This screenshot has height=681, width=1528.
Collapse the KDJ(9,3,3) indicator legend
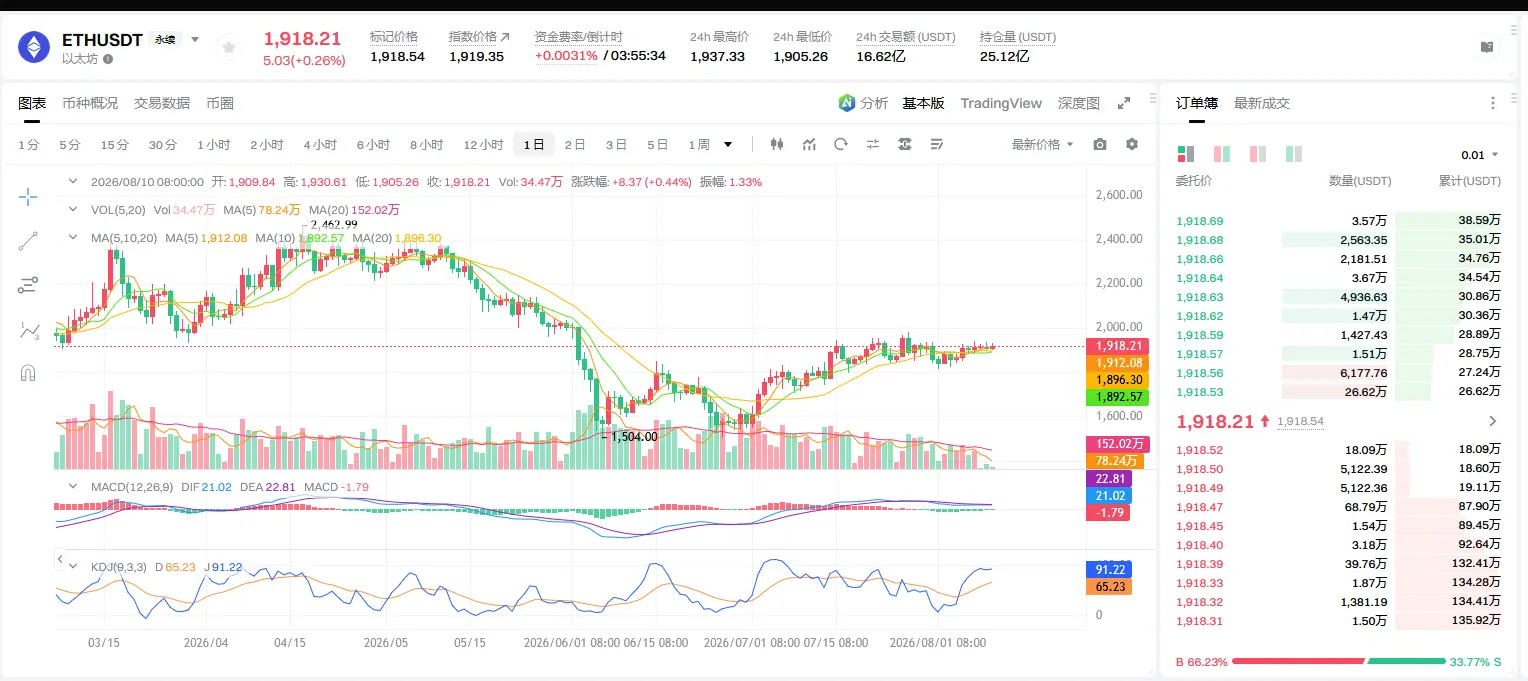coord(72,567)
